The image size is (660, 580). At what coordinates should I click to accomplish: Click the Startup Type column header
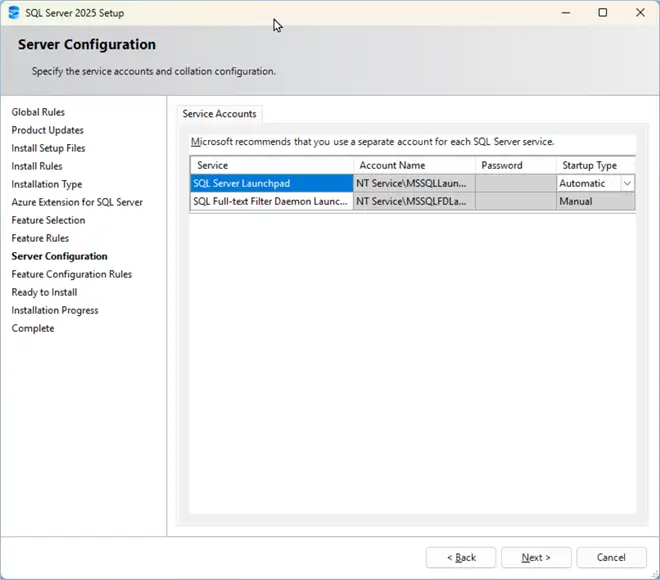(x=596, y=165)
